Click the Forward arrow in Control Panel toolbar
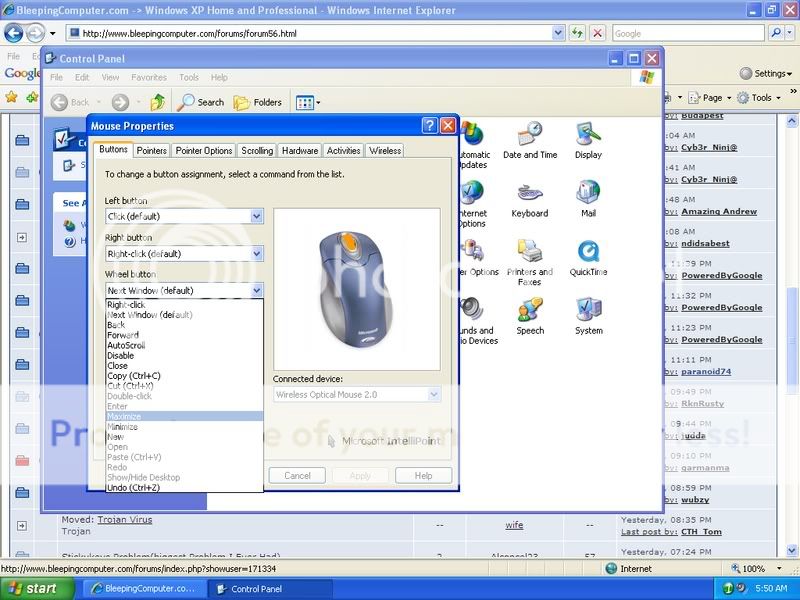This screenshot has height=600, width=800. point(120,103)
